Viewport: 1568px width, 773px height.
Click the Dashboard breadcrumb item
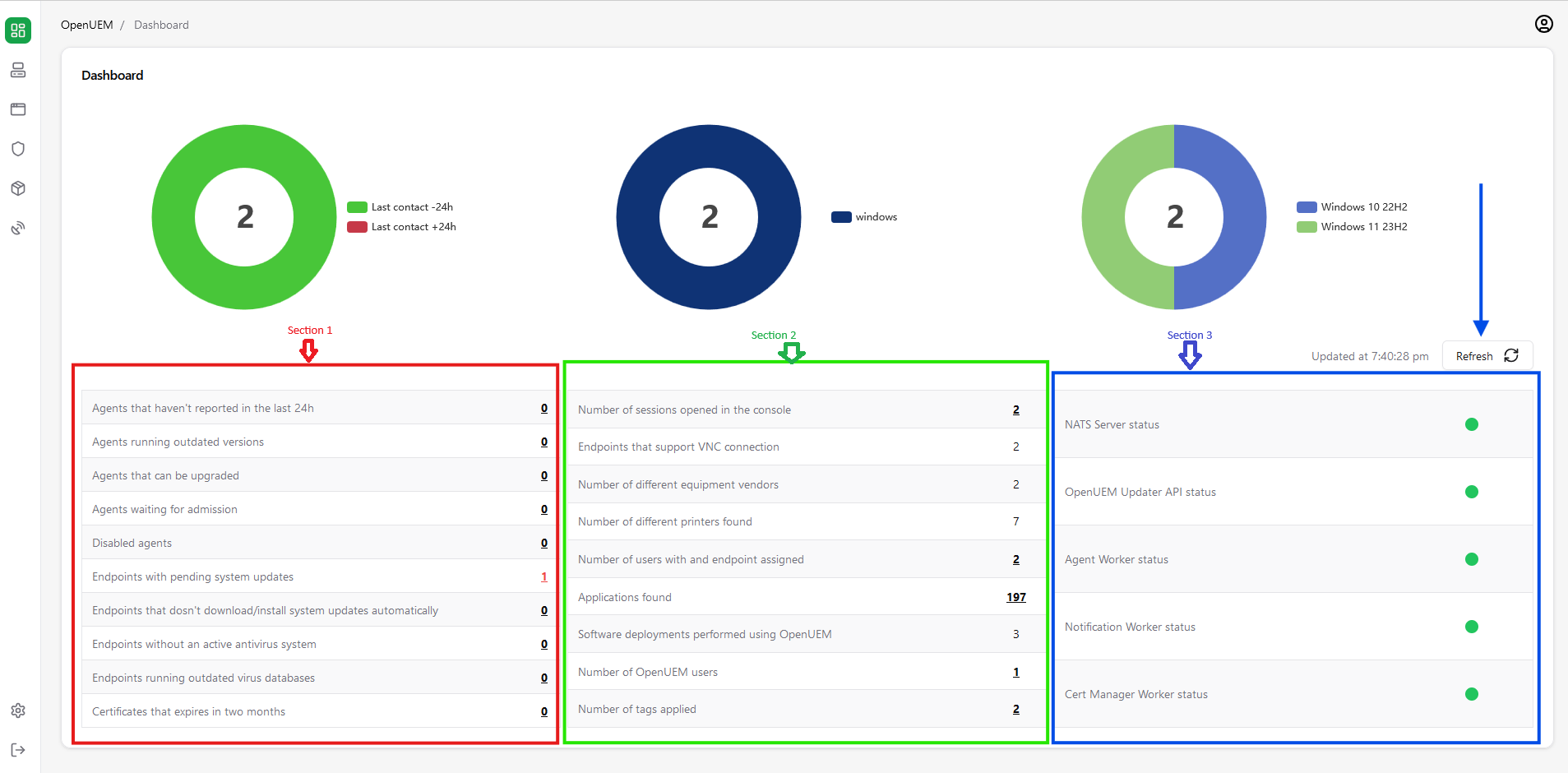161,25
